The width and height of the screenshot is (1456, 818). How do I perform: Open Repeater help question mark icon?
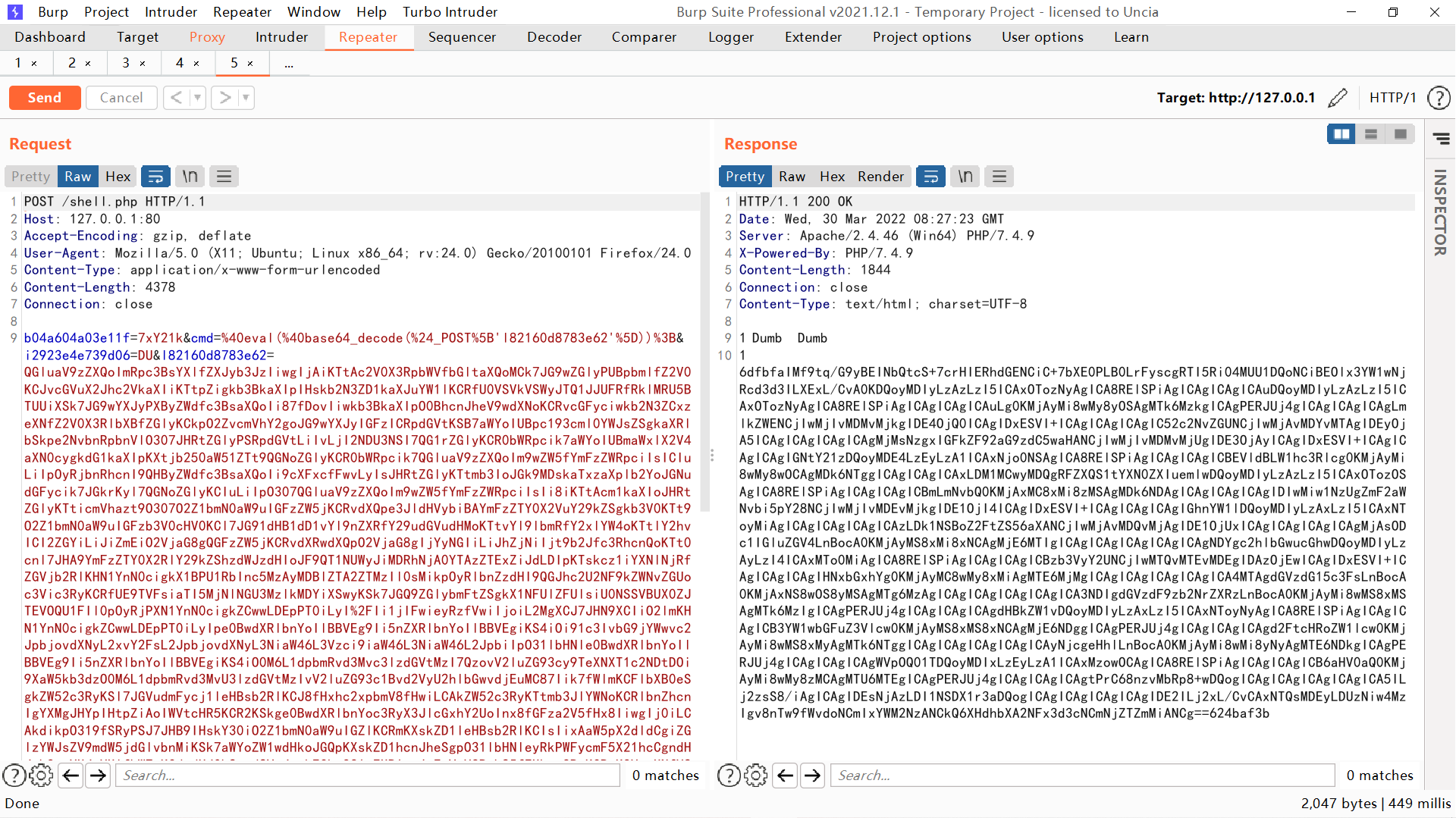1439,98
